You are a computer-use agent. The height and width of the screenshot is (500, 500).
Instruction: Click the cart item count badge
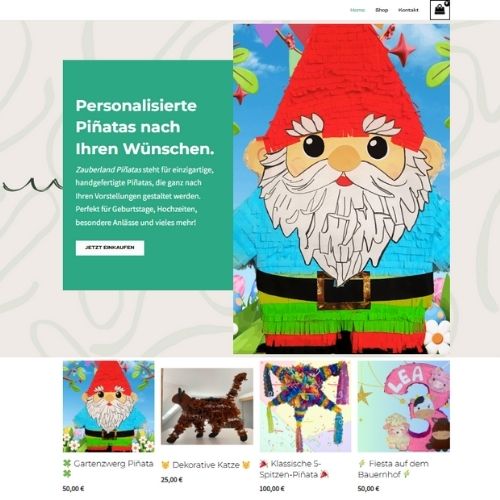pyautogui.click(x=447, y=3)
